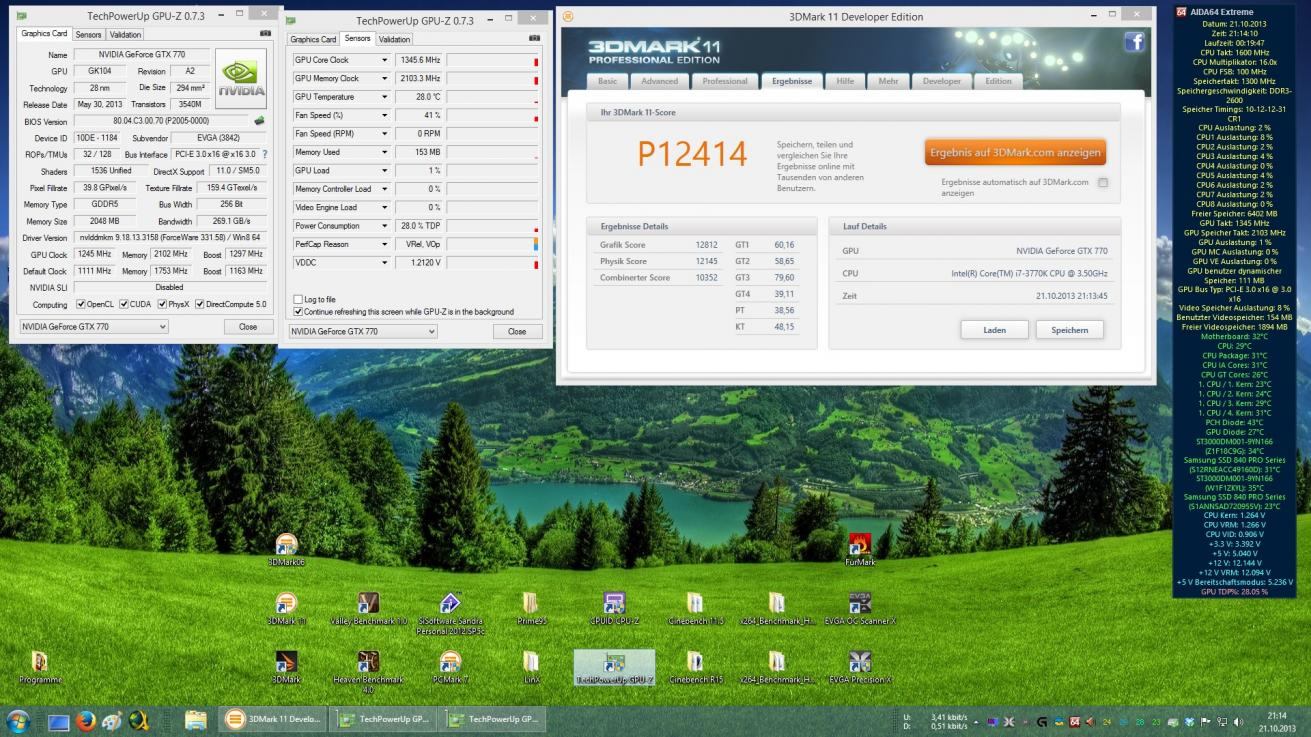Open the 3DMark 11 desktop shortcut
Viewport: 1311px width, 737px height.
[x=286, y=609]
